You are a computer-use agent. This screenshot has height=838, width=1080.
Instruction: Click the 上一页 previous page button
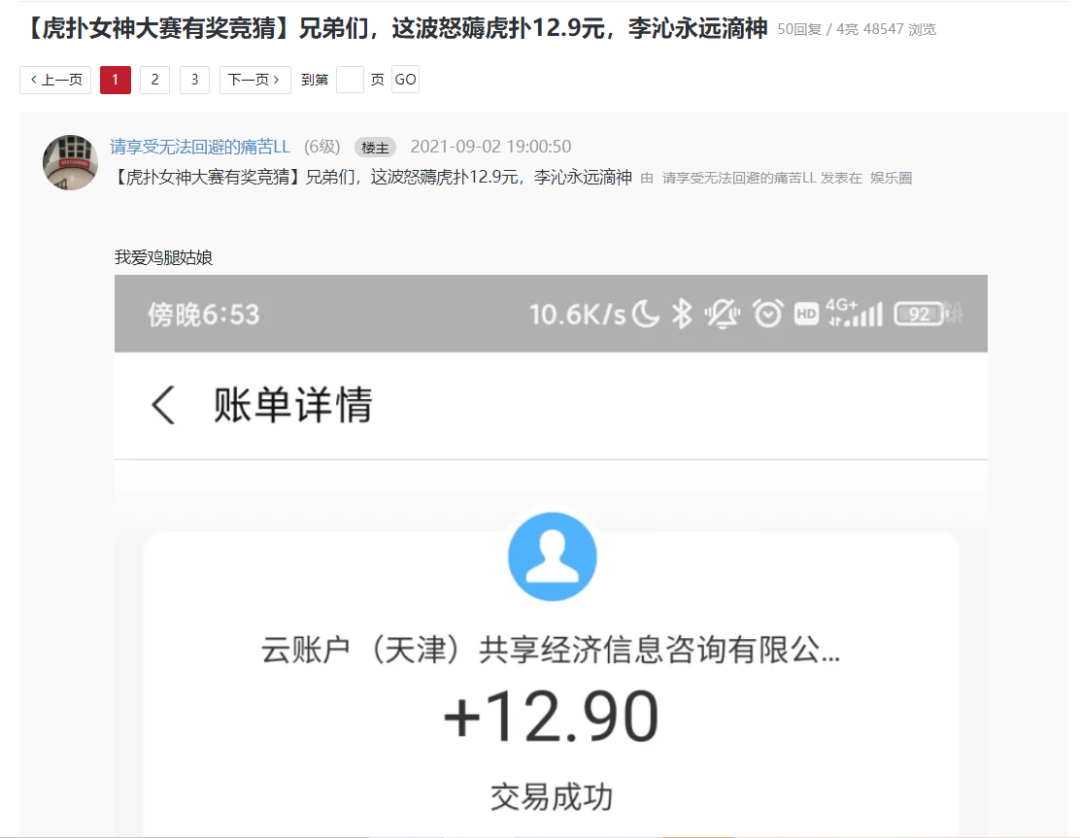tap(55, 80)
